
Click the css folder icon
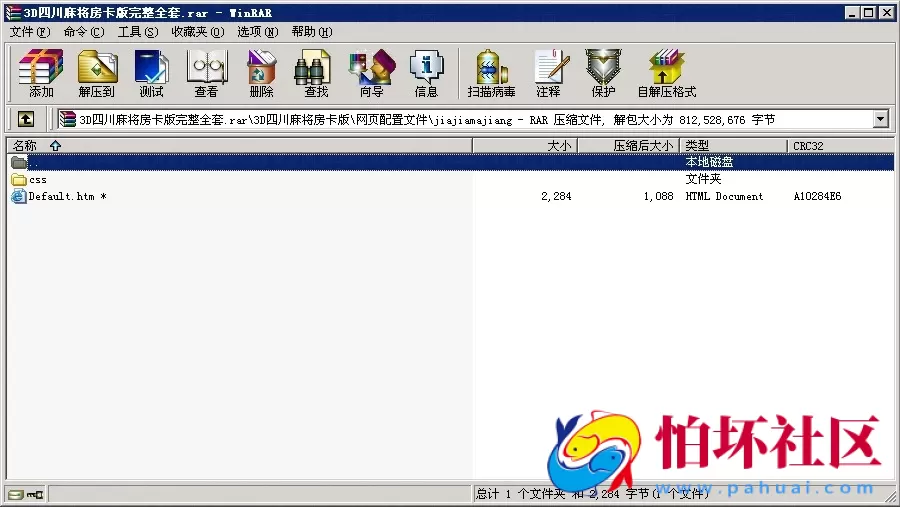click(19, 180)
